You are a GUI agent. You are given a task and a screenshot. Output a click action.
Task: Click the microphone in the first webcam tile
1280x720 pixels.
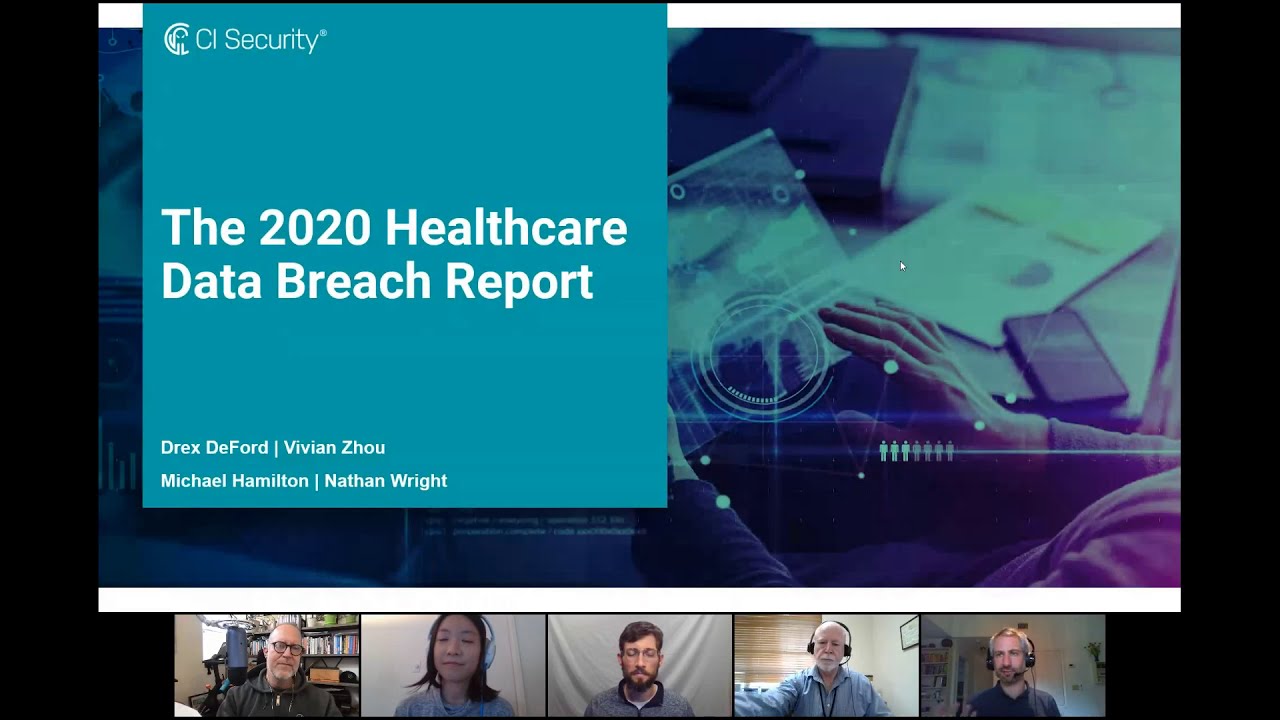(236, 654)
